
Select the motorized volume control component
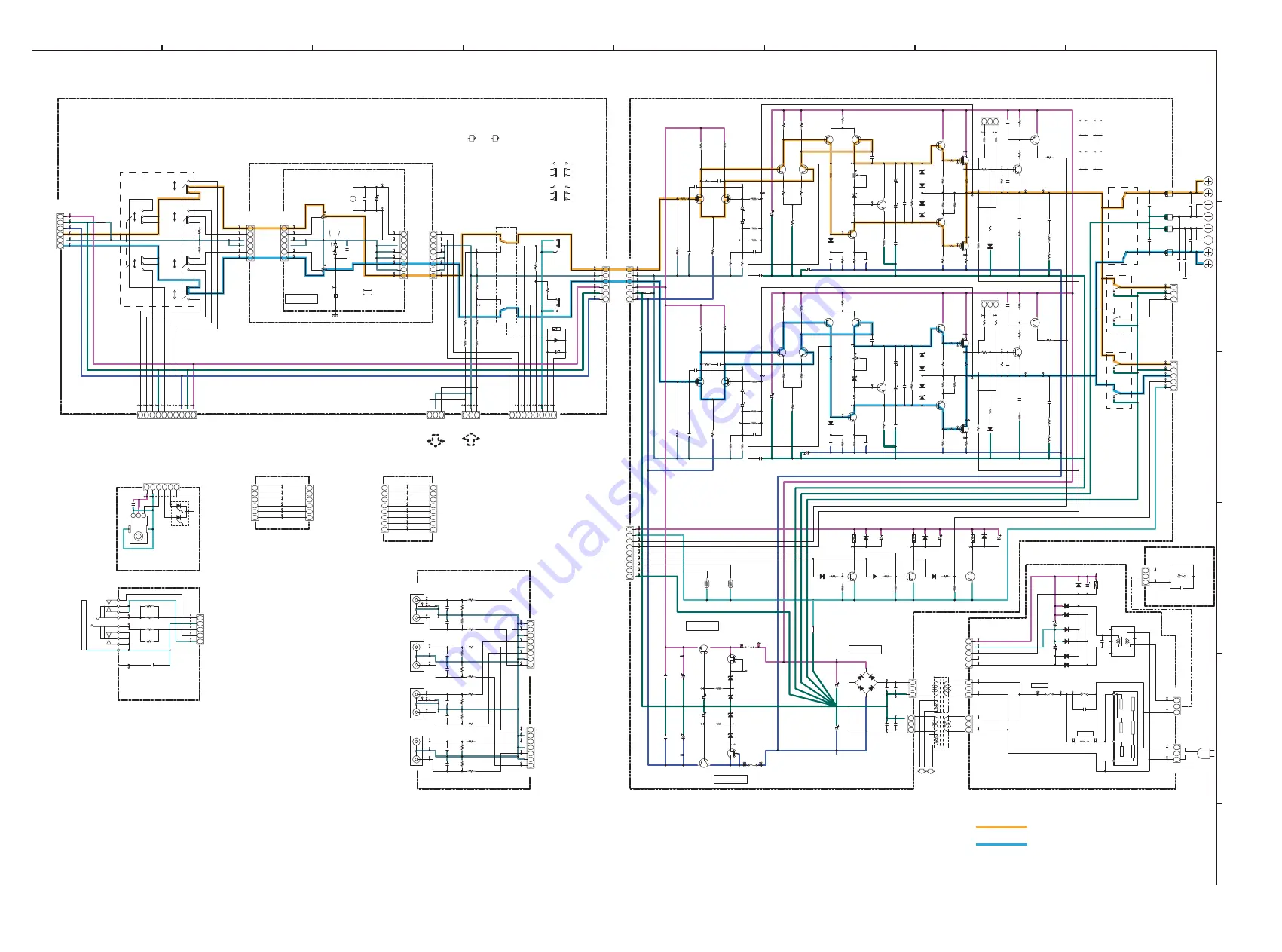(139, 529)
